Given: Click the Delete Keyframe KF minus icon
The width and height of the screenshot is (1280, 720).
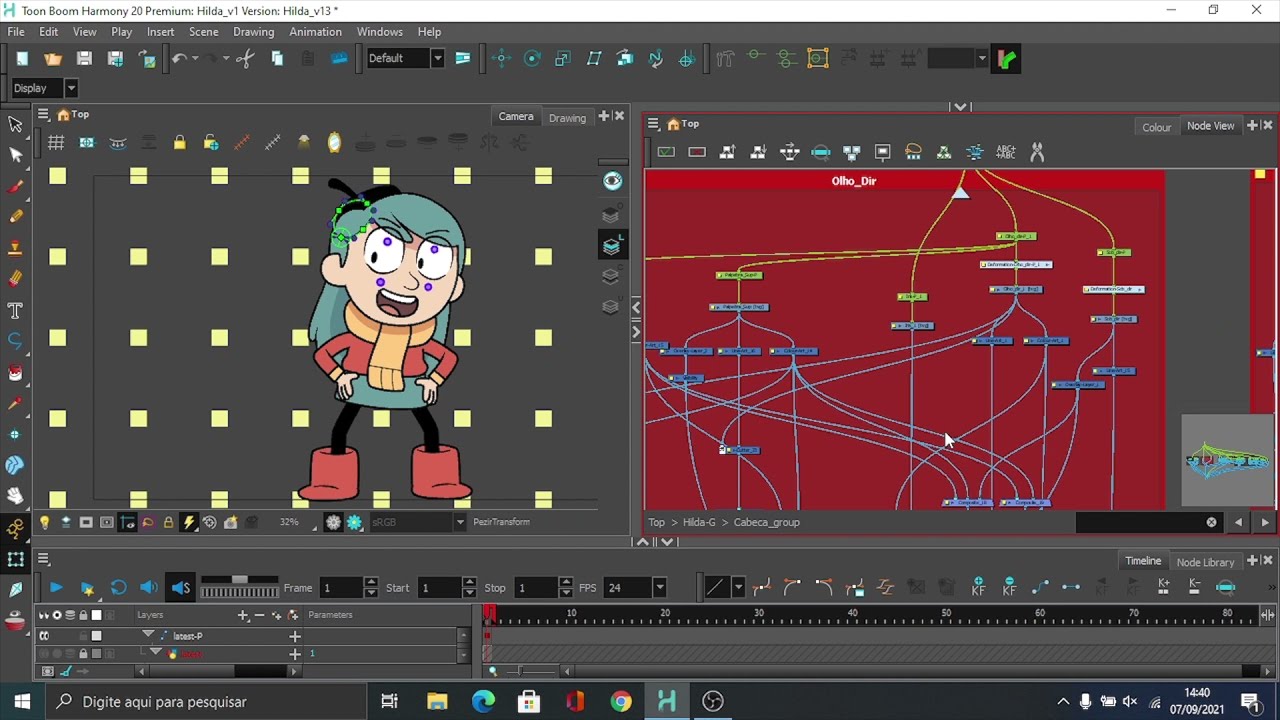Looking at the screenshot, I should [1009, 587].
